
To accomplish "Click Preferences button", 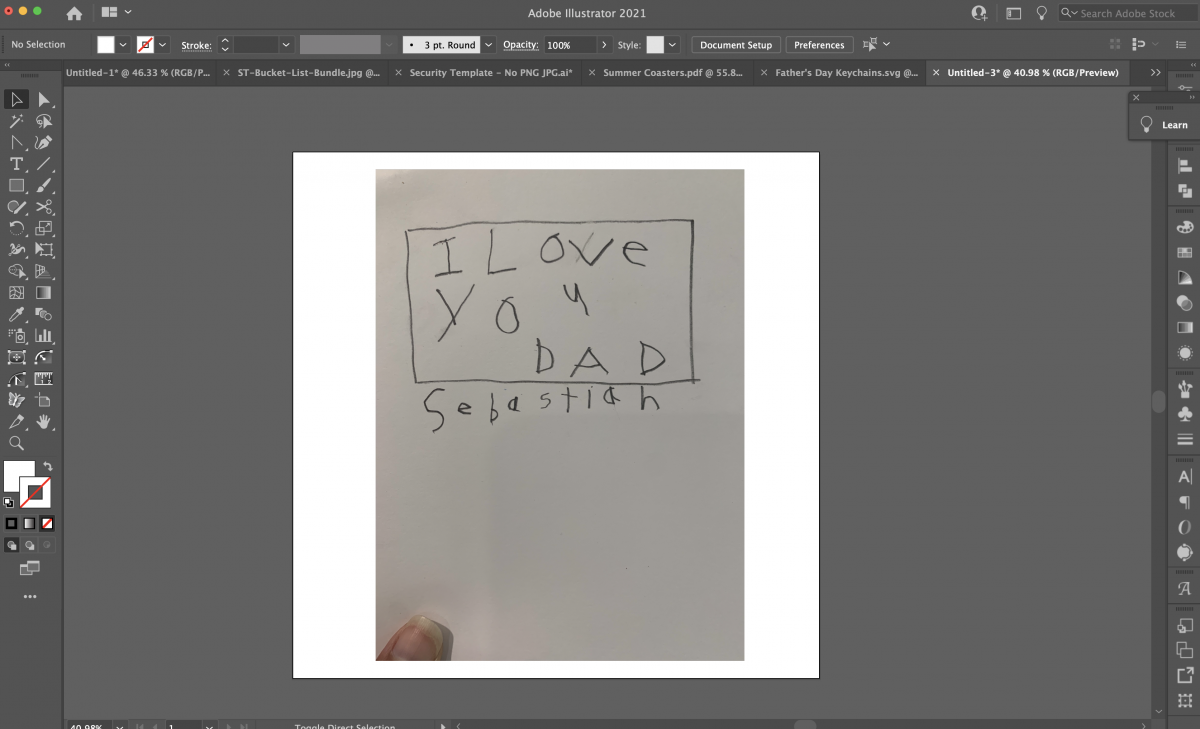I will tap(819, 45).
